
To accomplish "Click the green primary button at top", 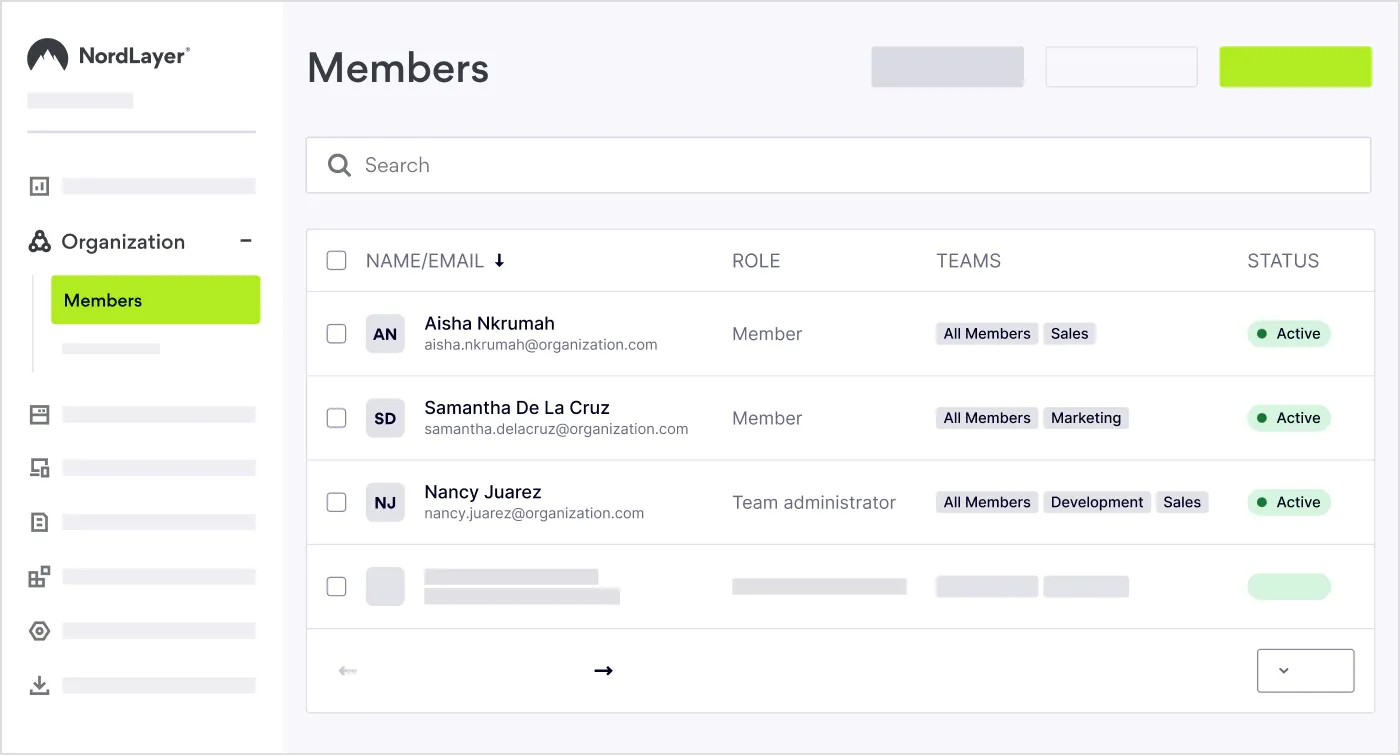I will tap(1295, 66).
